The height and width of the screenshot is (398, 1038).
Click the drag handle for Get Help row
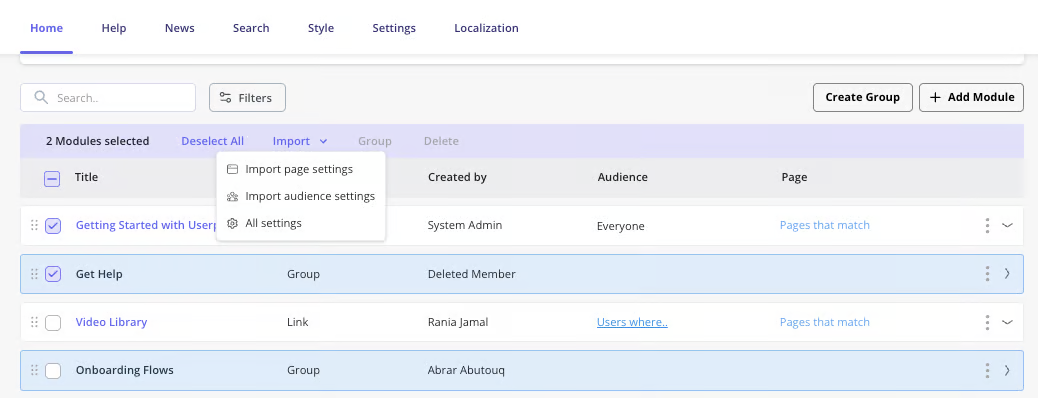[x=34, y=274]
